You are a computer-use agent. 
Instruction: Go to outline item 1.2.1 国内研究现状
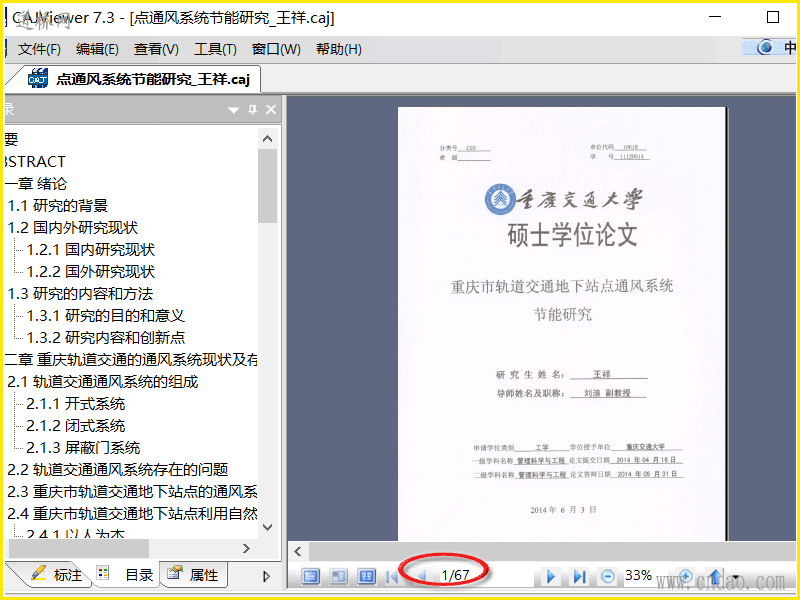coord(90,249)
